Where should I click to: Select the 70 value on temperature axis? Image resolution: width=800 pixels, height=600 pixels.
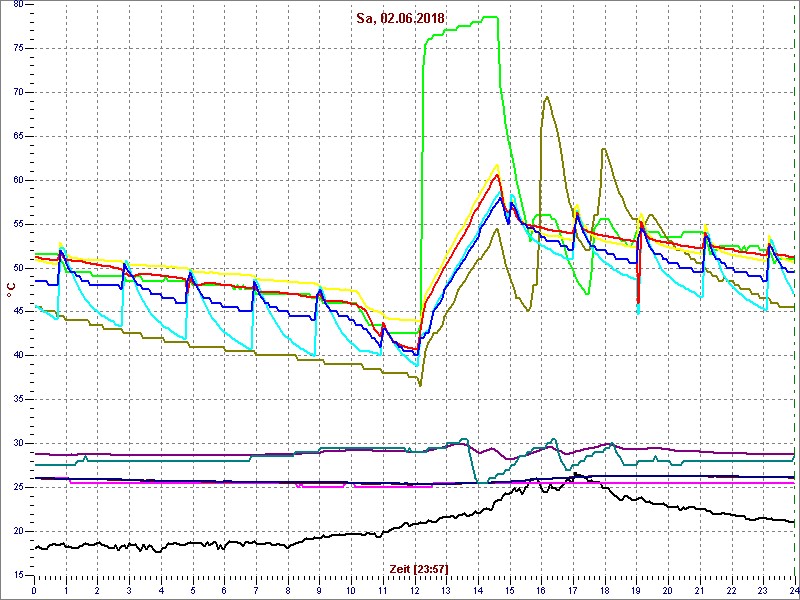click(x=16, y=92)
